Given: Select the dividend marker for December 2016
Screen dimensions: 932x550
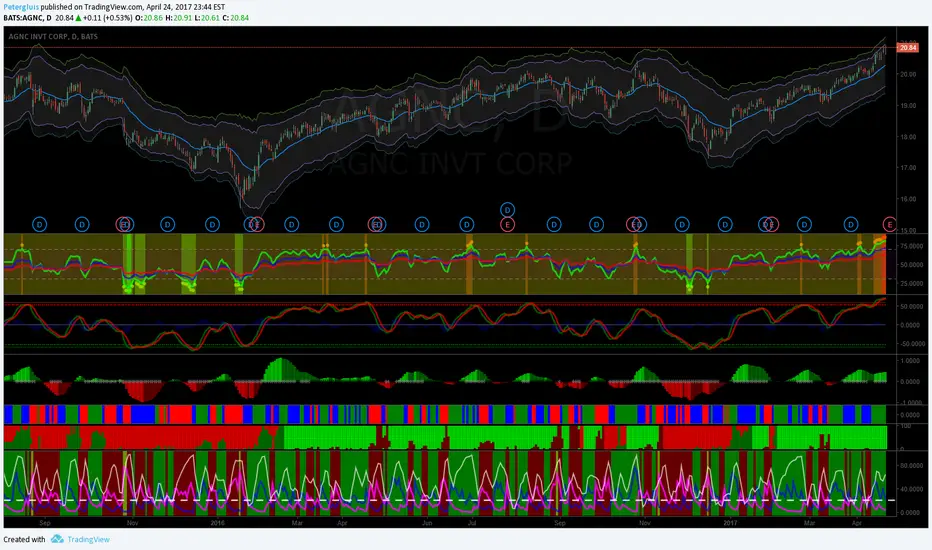Looking at the screenshot, I should [682, 225].
